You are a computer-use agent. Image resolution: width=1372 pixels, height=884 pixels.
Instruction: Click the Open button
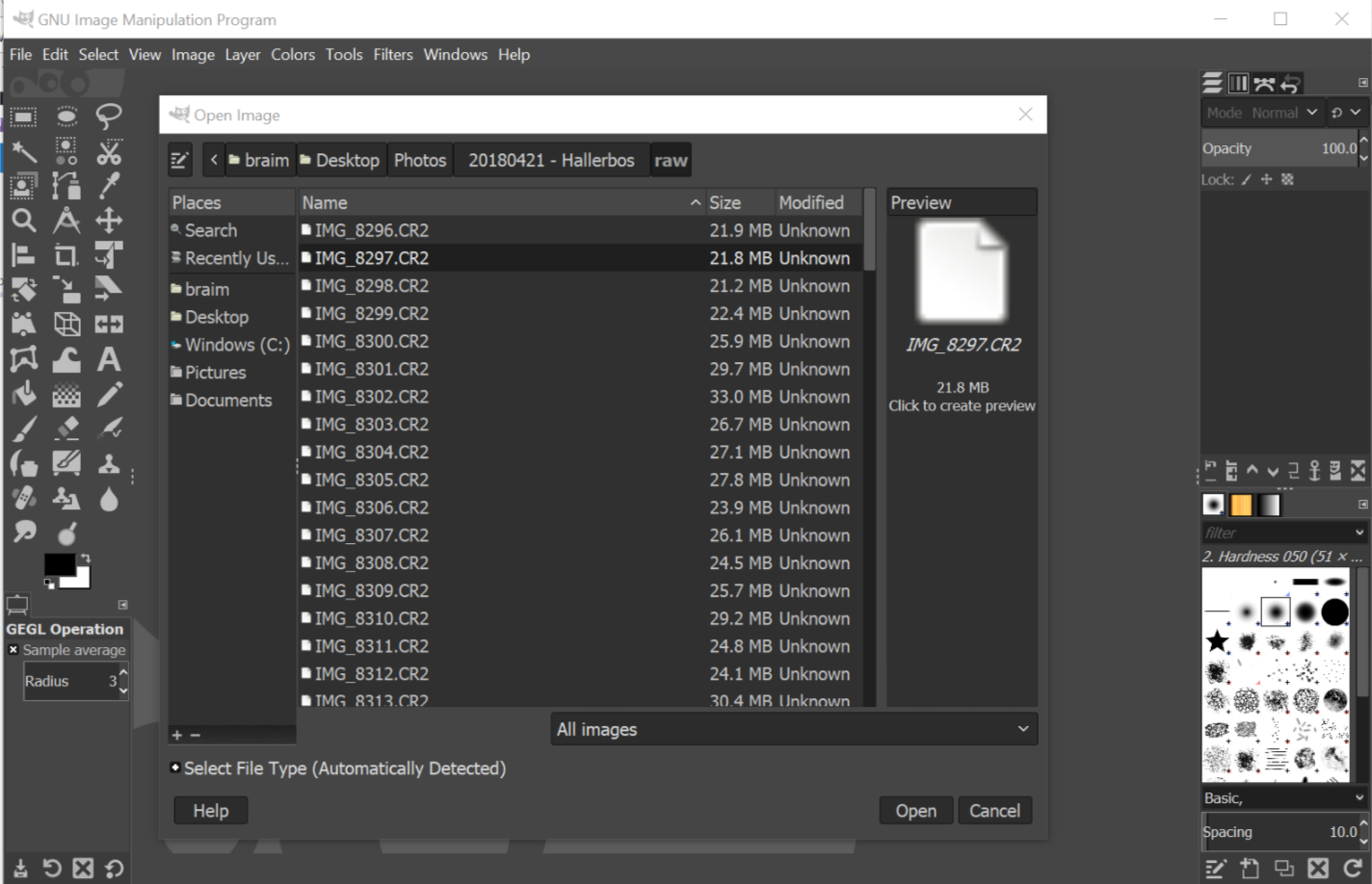pyautogui.click(x=915, y=811)
